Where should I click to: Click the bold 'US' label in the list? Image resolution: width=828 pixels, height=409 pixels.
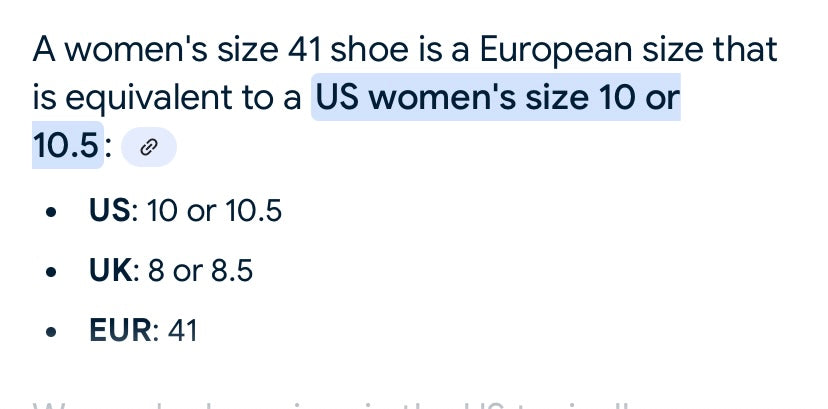click(109, 210)
